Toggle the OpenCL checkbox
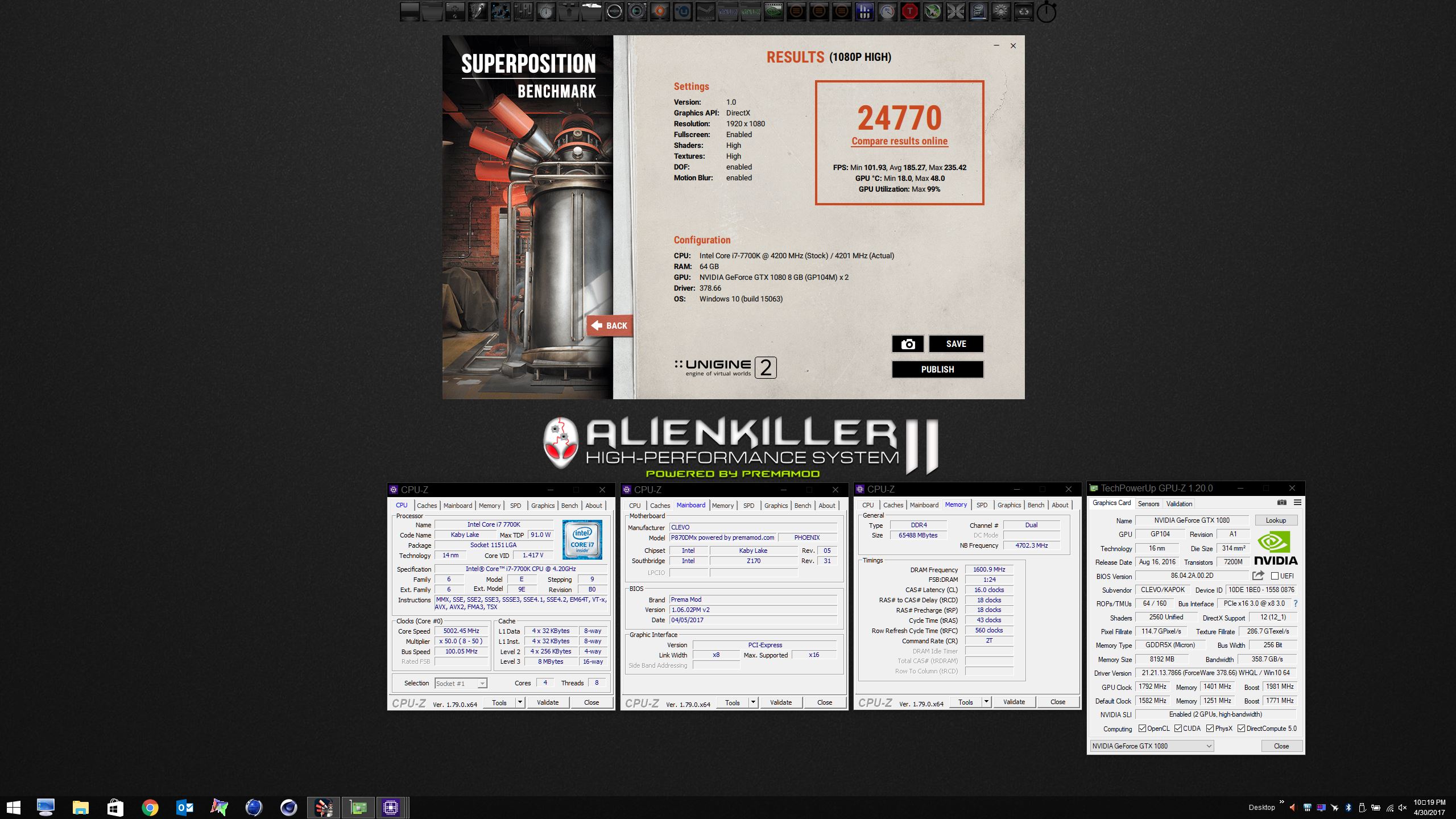The height and width of the screenshot is (819, 1456). pos(1142,729)
